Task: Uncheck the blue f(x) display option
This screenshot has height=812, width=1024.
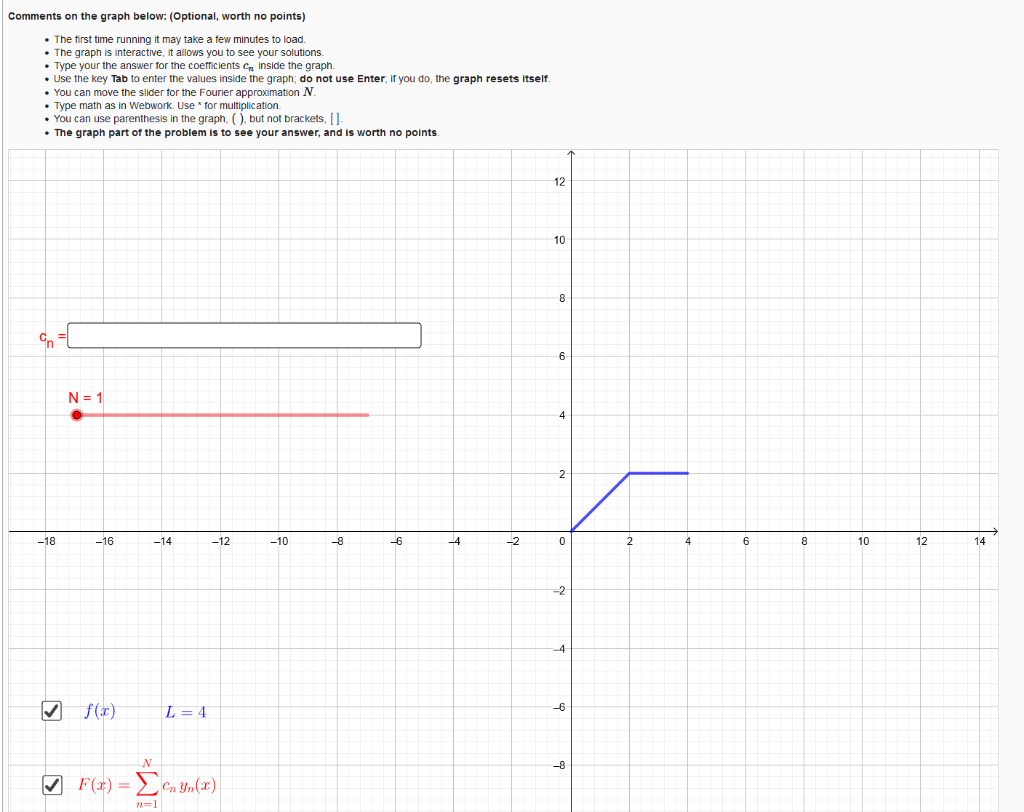Action: point(51,711)
